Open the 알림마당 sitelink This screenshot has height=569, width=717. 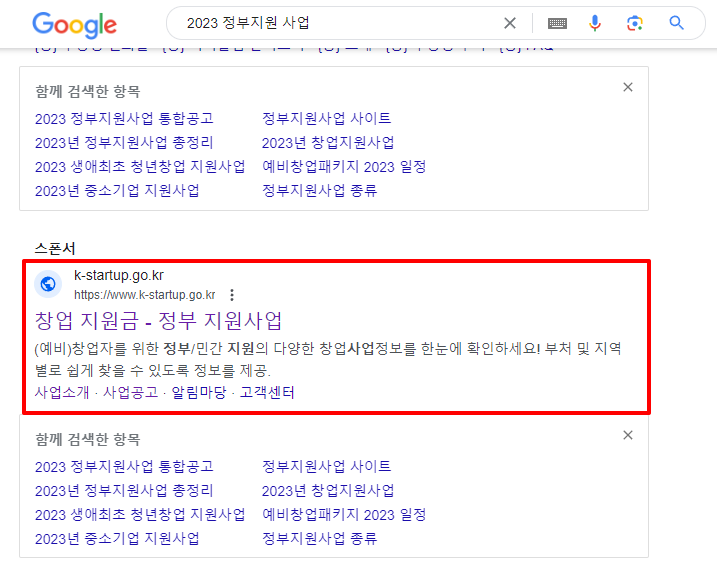click(199, 392)
